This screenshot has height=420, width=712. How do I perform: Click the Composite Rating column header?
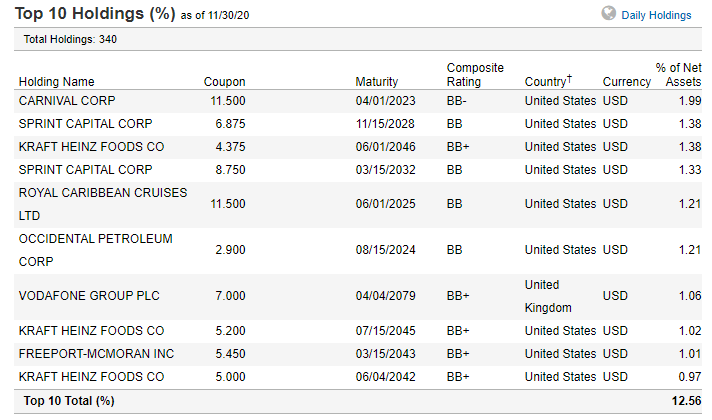tap(475, 74)
